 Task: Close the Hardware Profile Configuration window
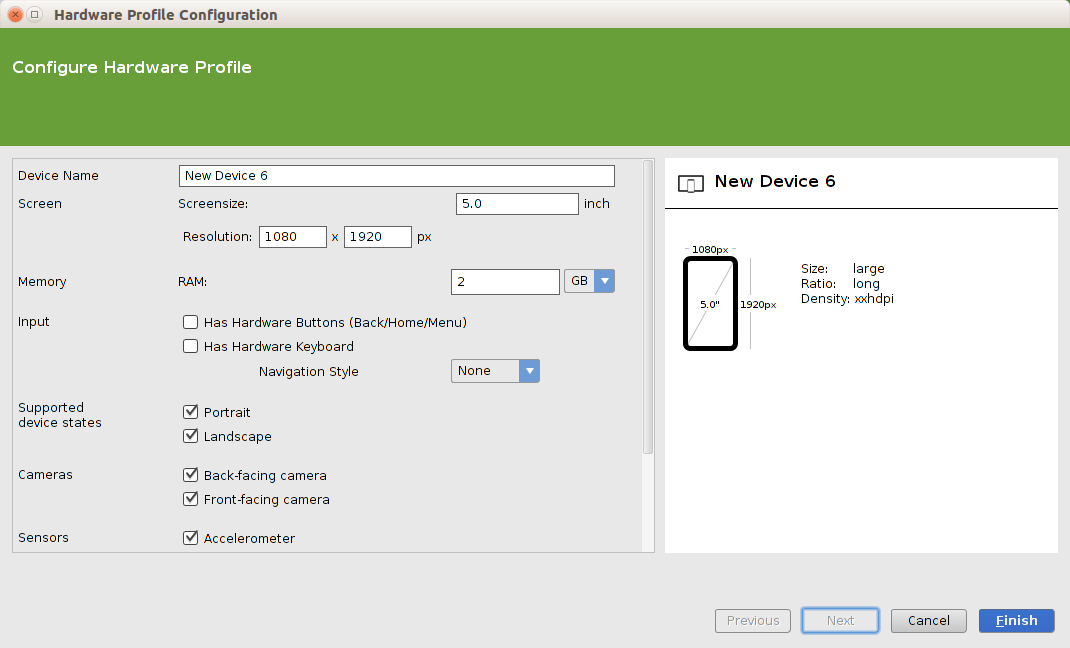click(x=15, y=15)
